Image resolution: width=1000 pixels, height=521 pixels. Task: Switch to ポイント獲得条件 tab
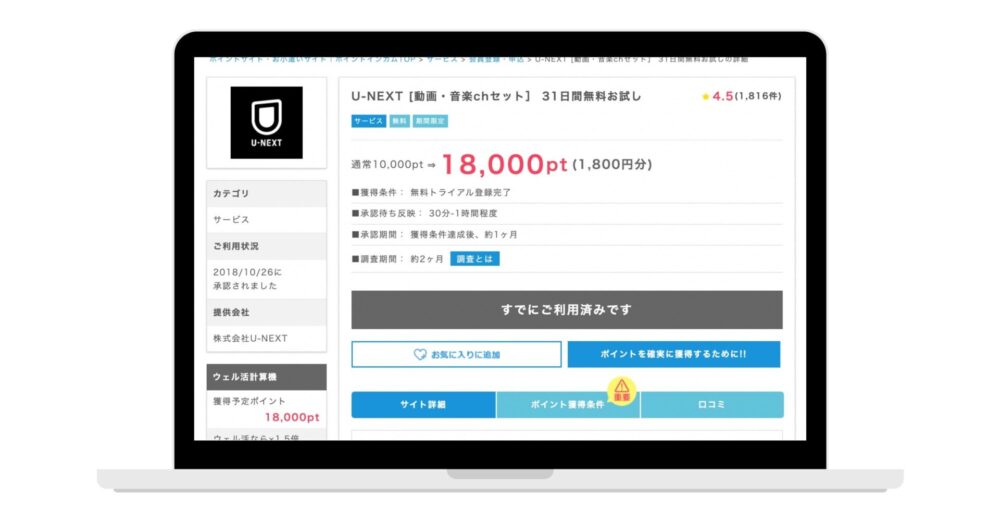click(568, 405)
